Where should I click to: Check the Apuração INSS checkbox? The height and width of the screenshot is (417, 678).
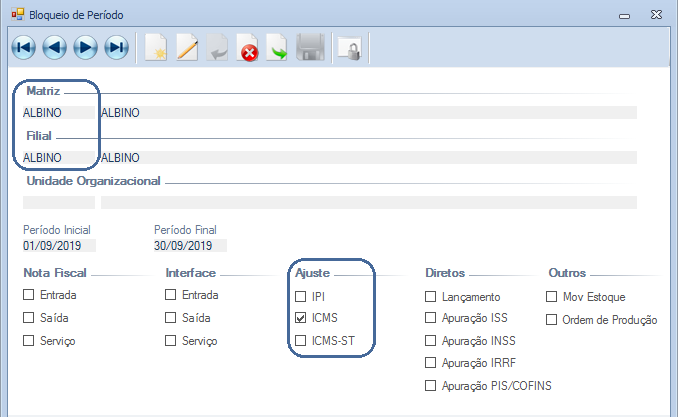click(x=430, y=340)
